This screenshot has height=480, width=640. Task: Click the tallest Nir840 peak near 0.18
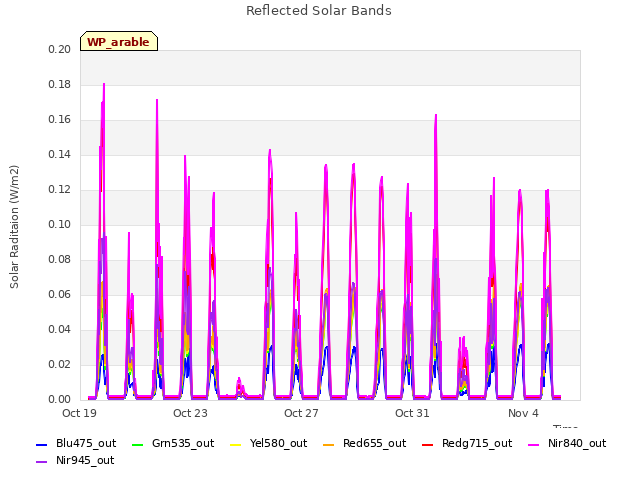point(104,84)
